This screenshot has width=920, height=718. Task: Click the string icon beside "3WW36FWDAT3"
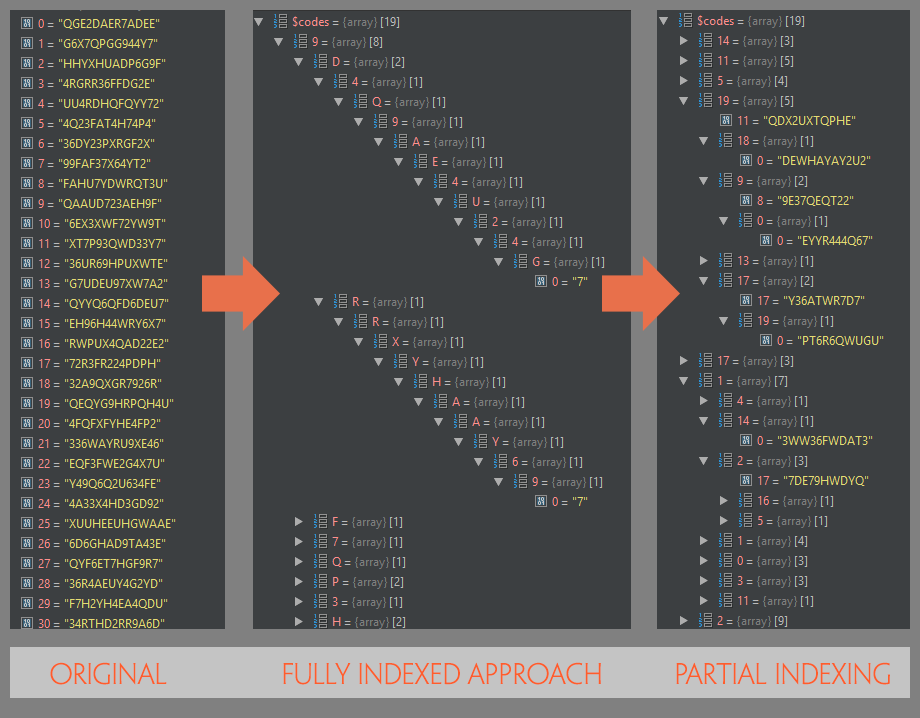746,441
